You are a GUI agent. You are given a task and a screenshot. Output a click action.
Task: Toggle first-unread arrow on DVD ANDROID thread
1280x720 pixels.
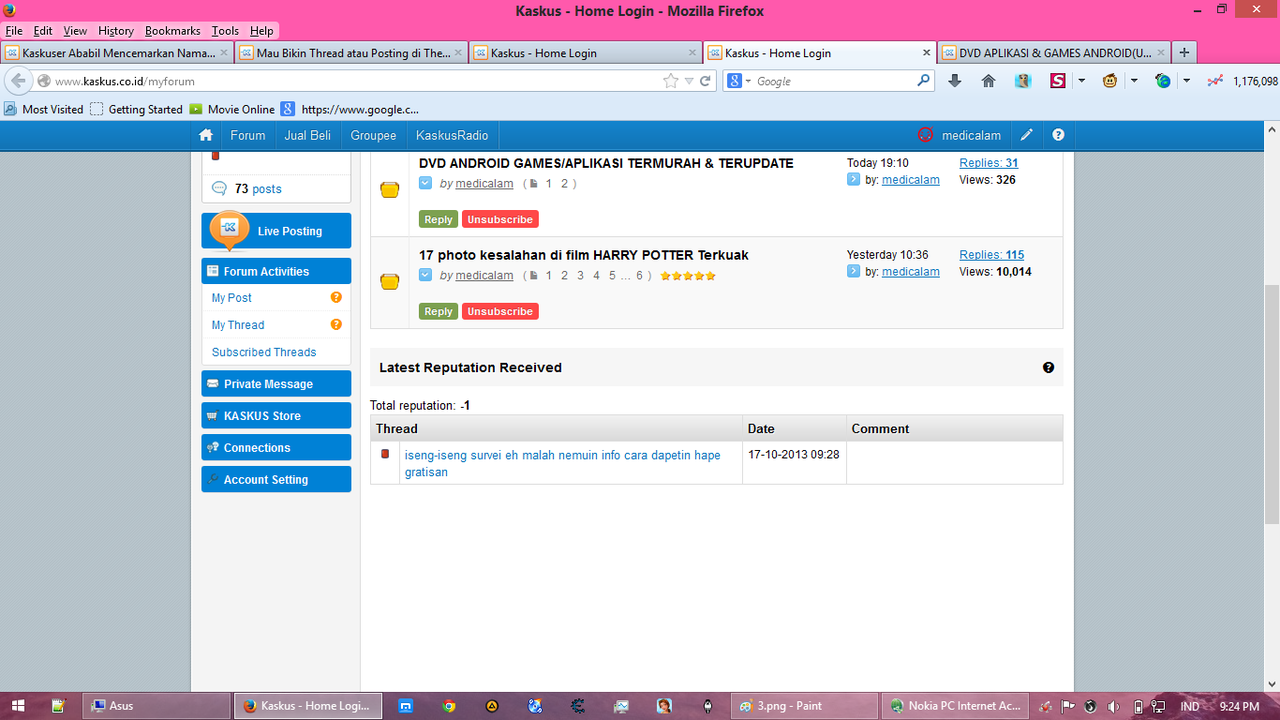[x=425, y=183]
